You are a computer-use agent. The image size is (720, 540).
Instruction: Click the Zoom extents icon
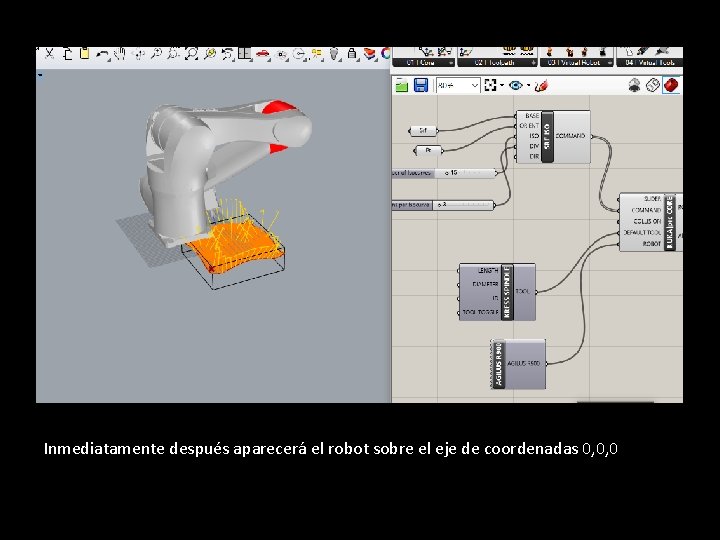191,54
